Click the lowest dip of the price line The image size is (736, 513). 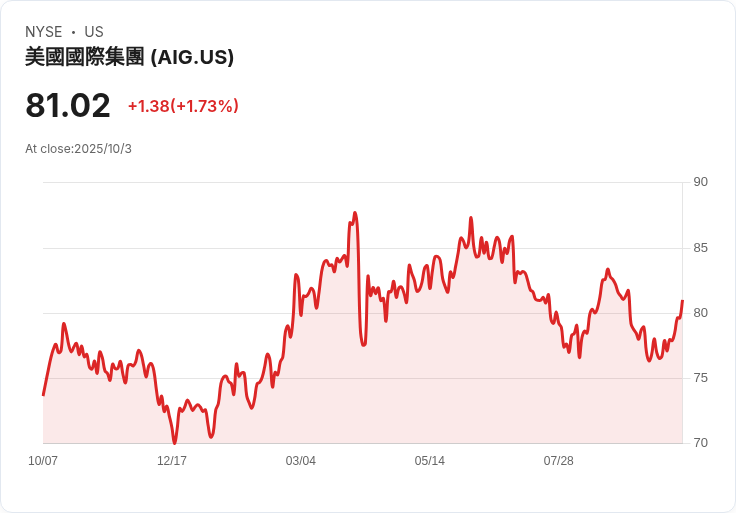[x=174, y=442]
